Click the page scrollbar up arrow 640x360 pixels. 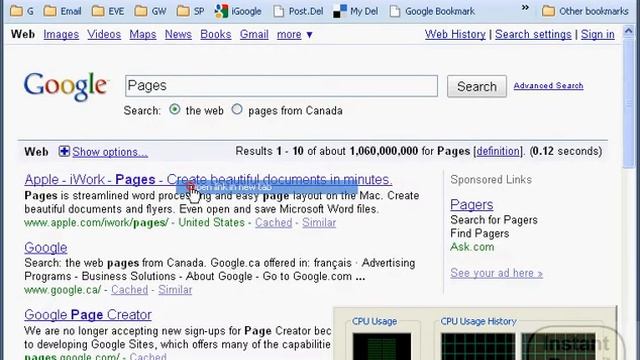[x=629, y=31]
